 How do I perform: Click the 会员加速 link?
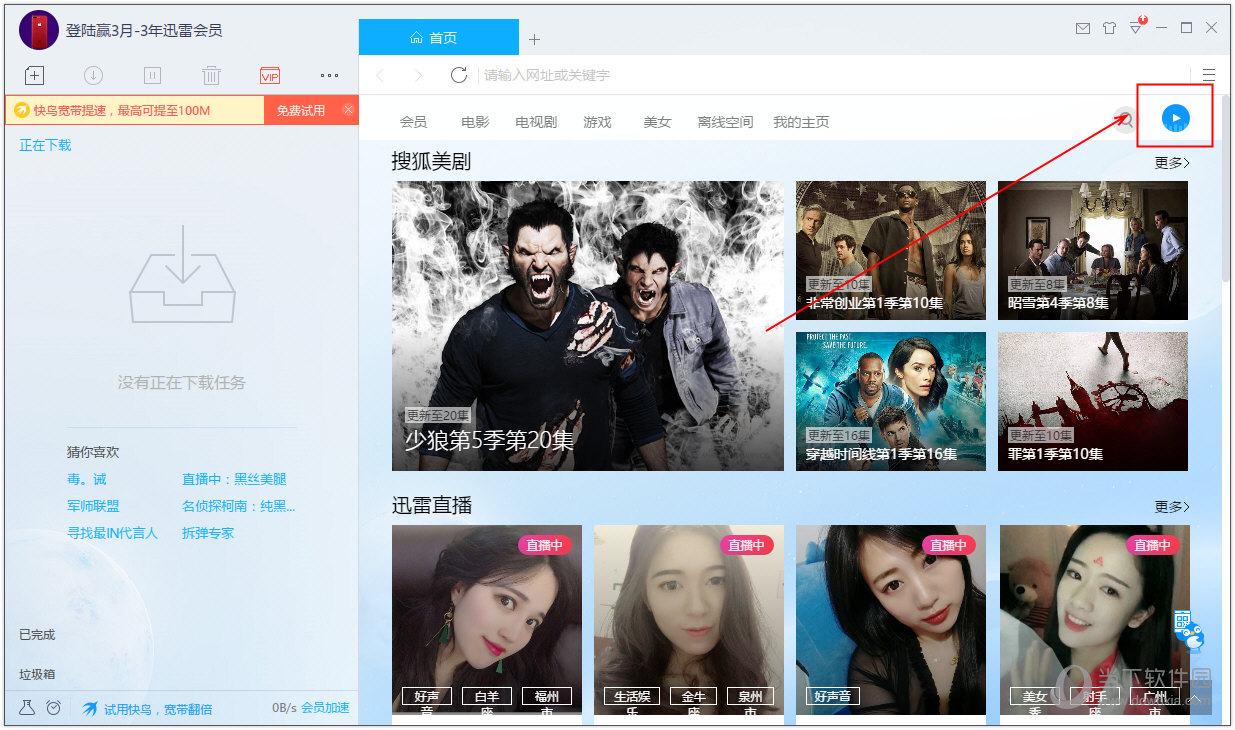pos(325,708)
